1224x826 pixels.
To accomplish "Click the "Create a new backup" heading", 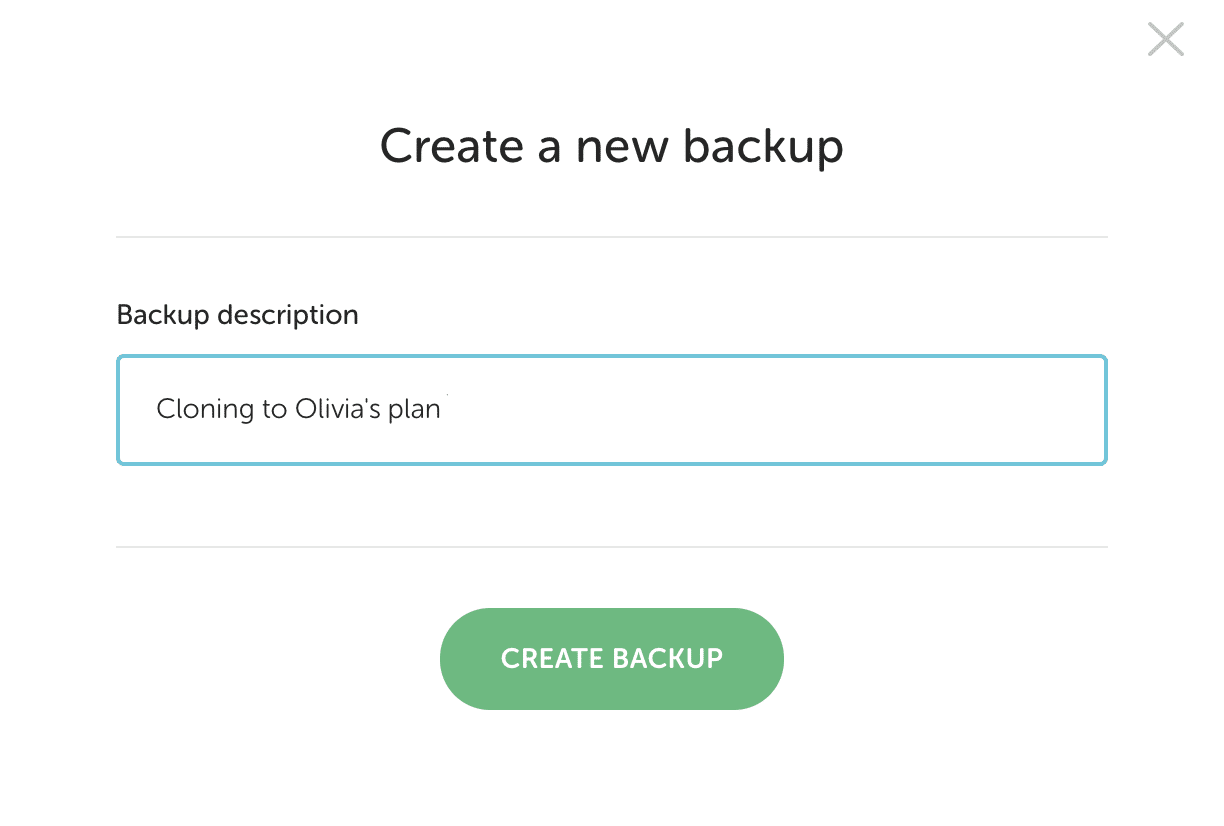I will click(611, 146).
